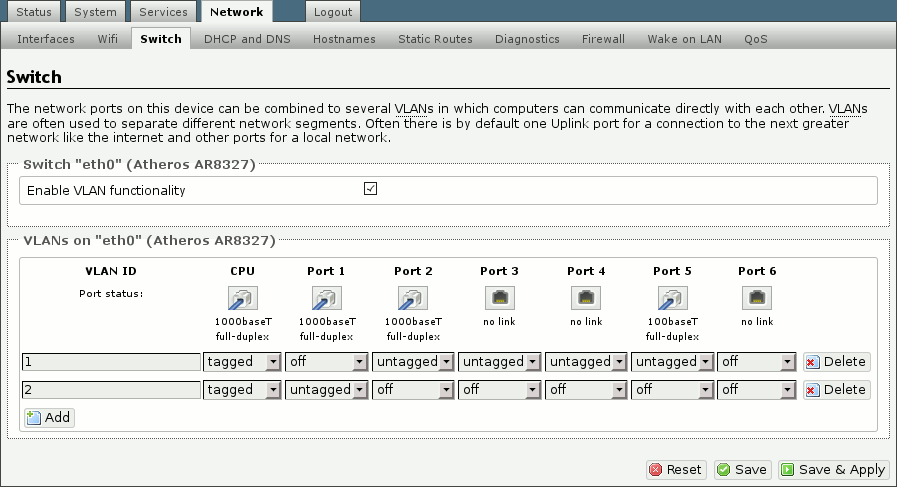The height and width of the screenshot is (487, 897).
Task: Add a new VLAN entry
Action: click(x=49, y=418)
